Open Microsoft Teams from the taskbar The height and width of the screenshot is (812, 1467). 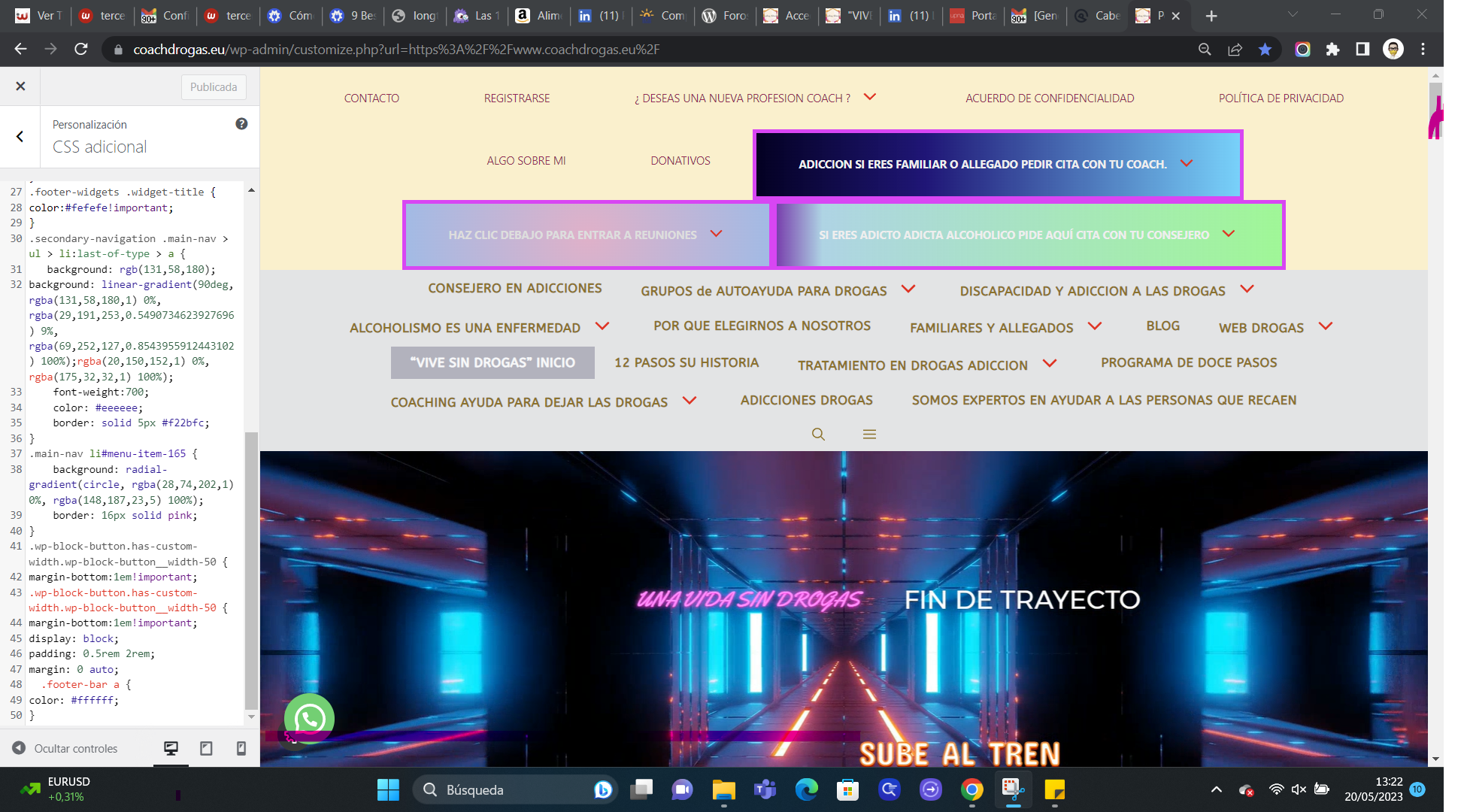tap(765, 789)
